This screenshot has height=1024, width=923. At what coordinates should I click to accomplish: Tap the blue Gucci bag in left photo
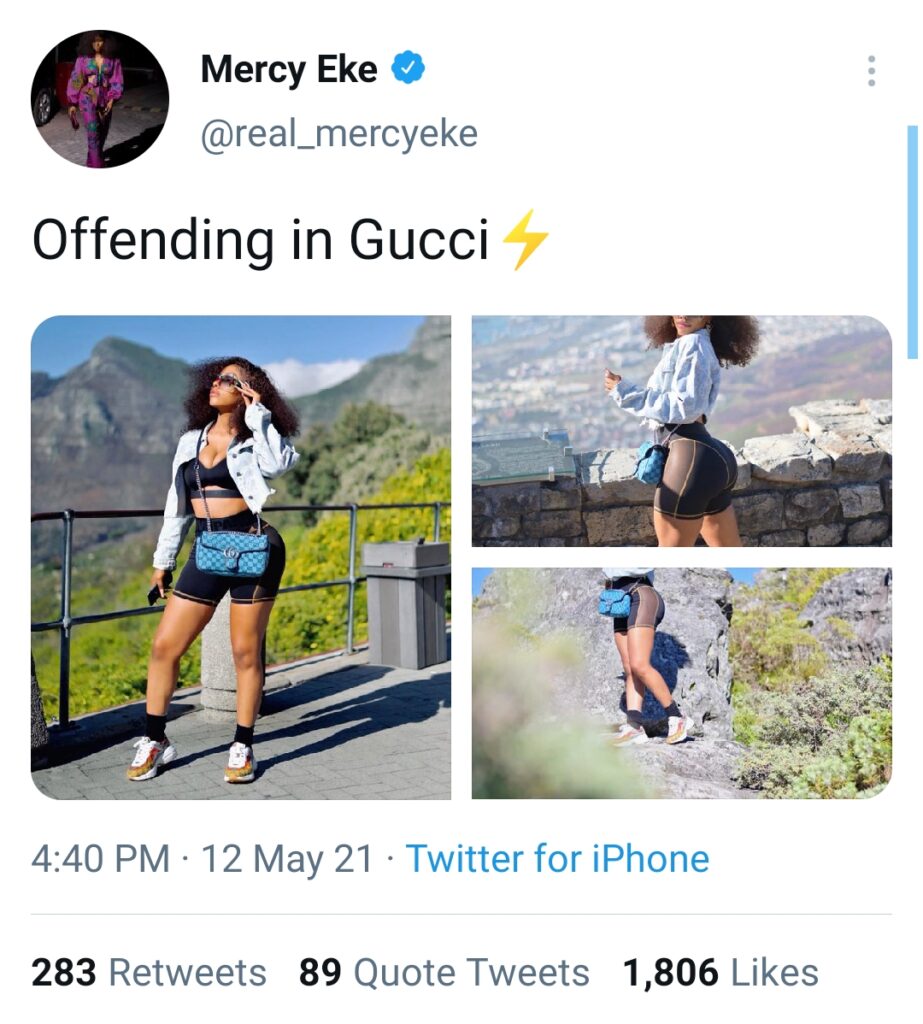(x=232, y=553)
